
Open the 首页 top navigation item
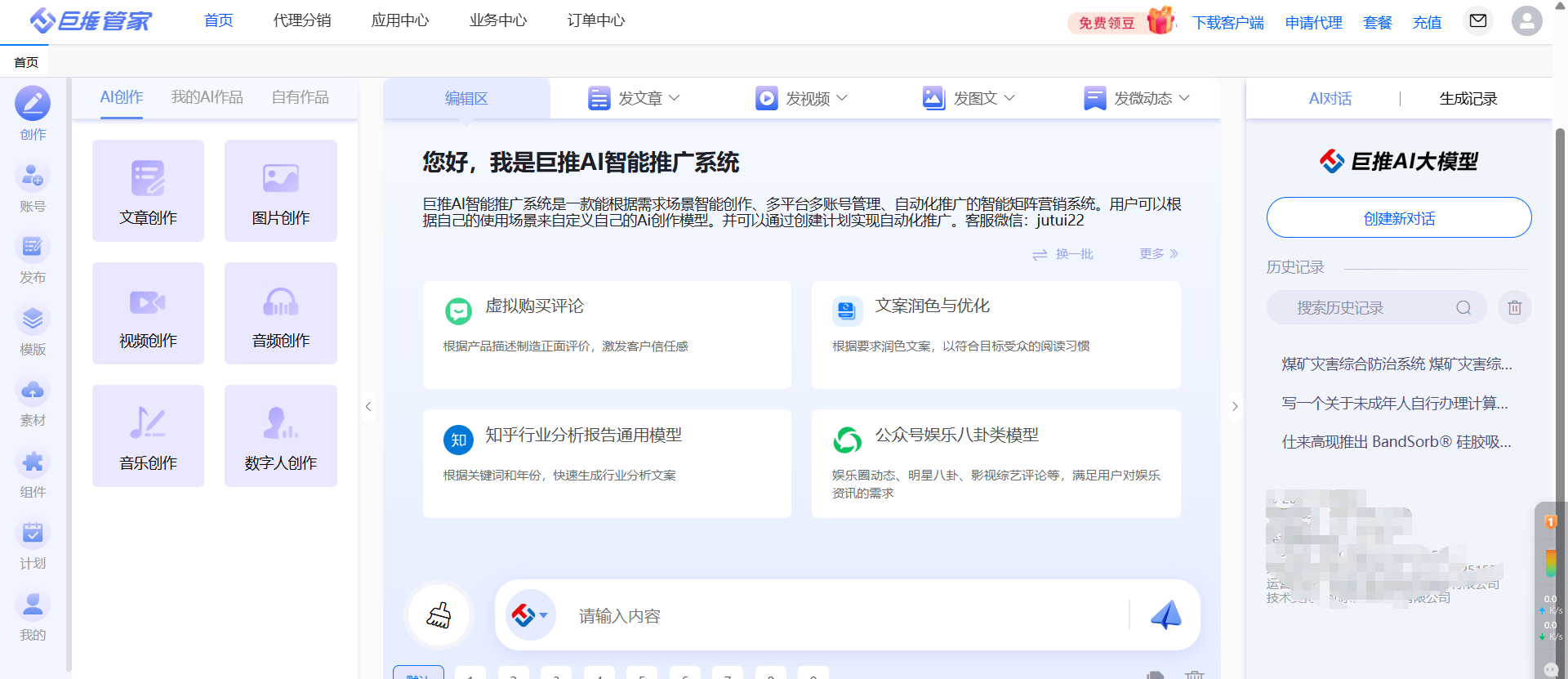pyautogui.click(x=219, y=20)
